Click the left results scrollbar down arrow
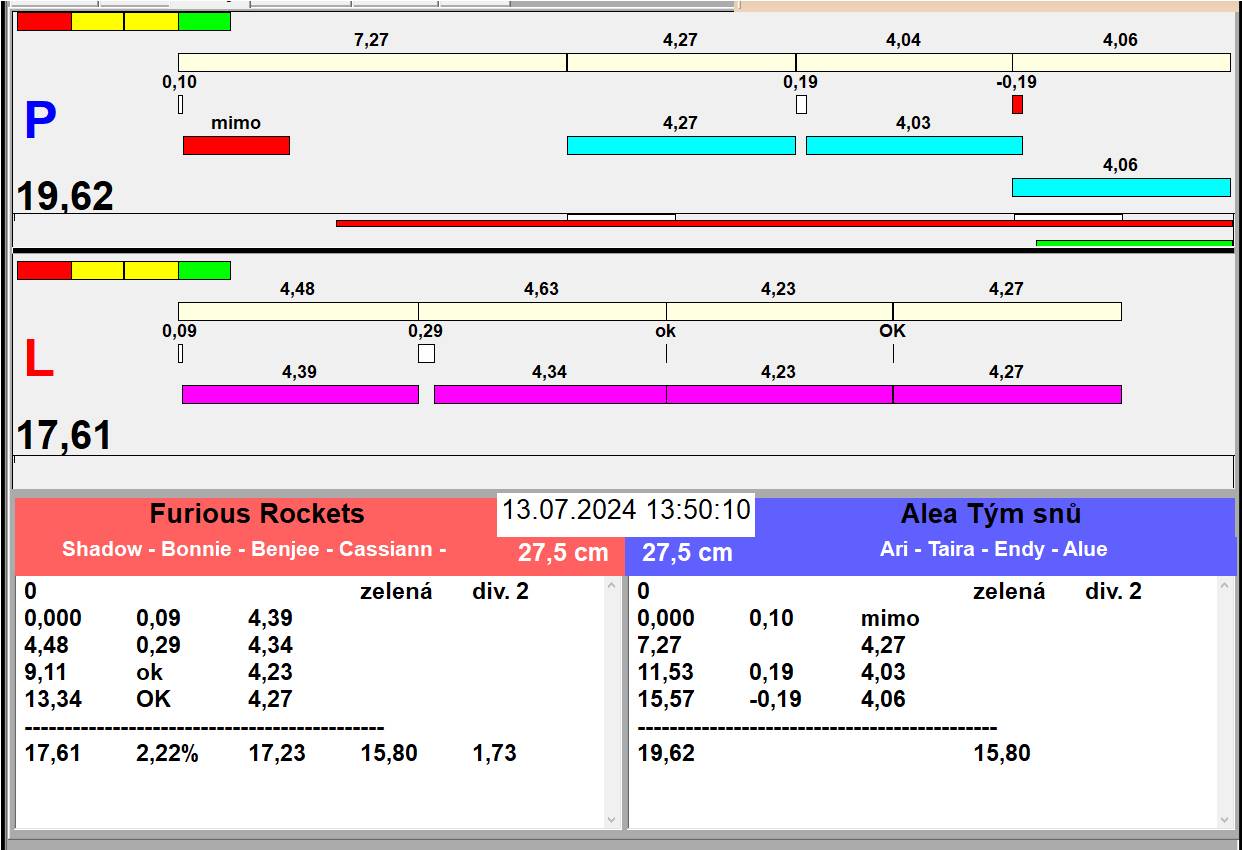The image size is (1242, 850). point(612,819)
